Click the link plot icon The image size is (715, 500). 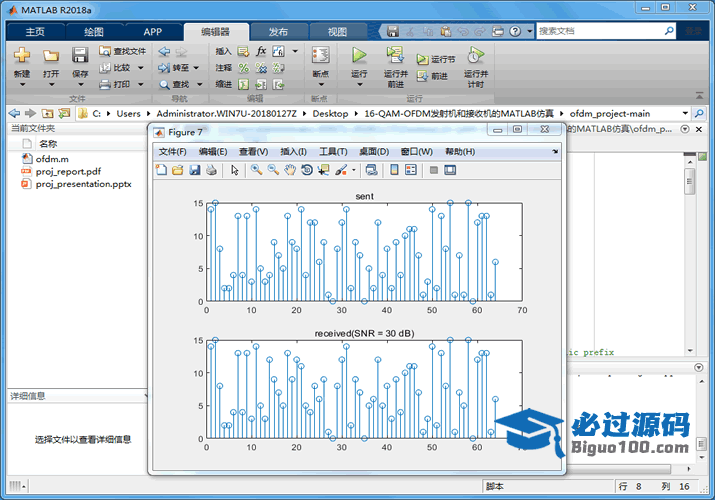point(372,170)
